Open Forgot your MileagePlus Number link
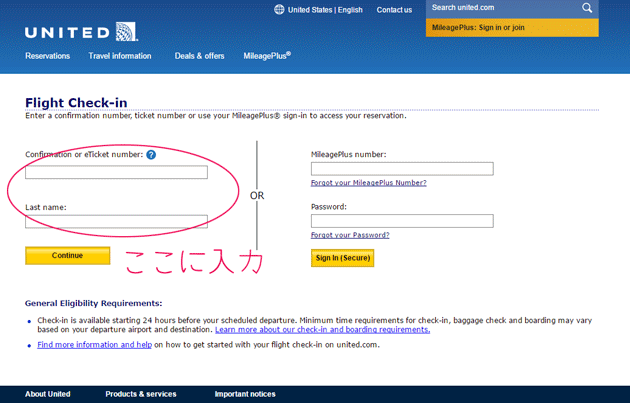This screenshot has width=630, height=403. pos(368,183)
